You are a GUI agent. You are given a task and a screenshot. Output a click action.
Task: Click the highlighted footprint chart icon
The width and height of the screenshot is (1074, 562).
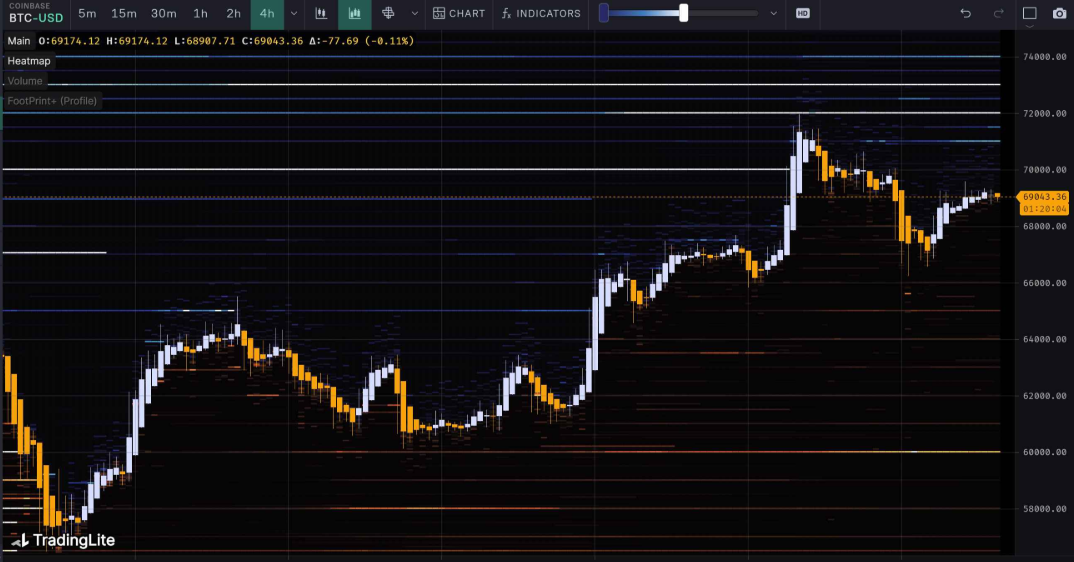(354, 14)
